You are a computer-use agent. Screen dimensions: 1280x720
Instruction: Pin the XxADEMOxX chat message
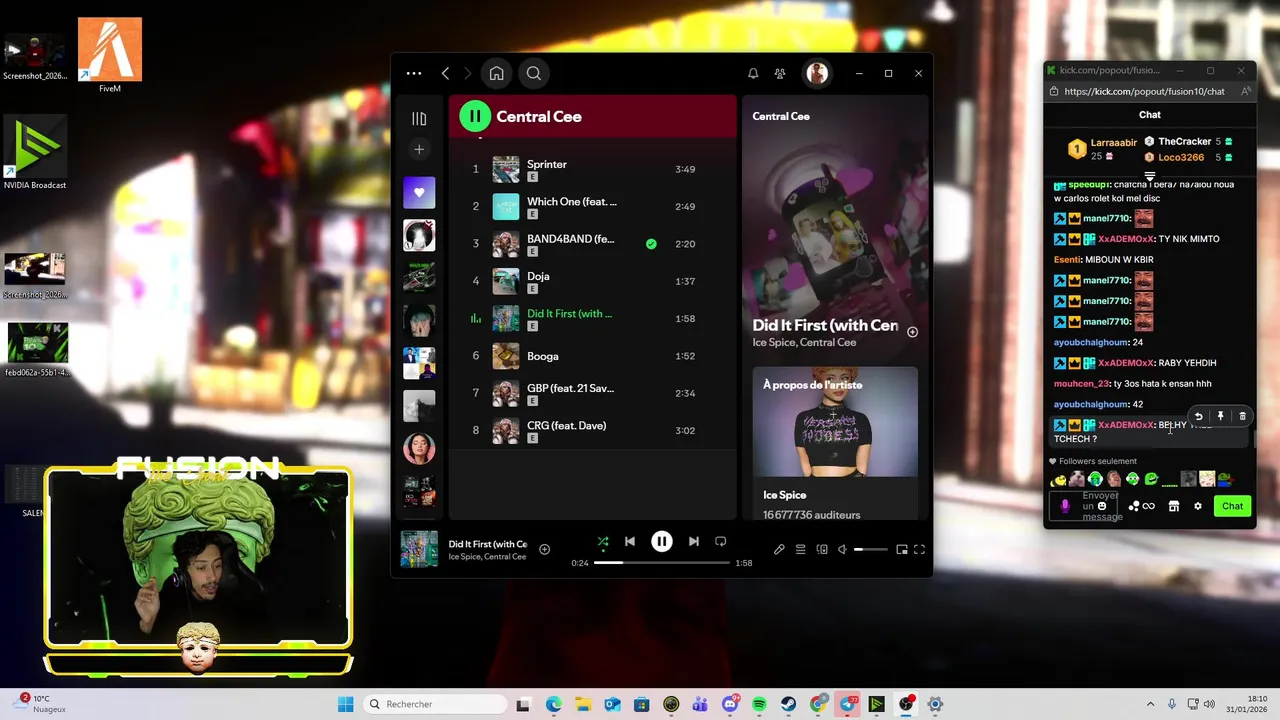1221,416
